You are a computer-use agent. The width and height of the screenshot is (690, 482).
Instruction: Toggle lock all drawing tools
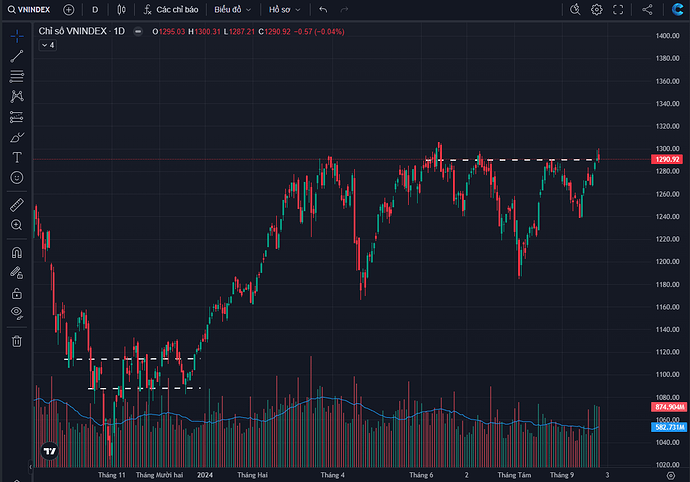click(x=16, y=293)
